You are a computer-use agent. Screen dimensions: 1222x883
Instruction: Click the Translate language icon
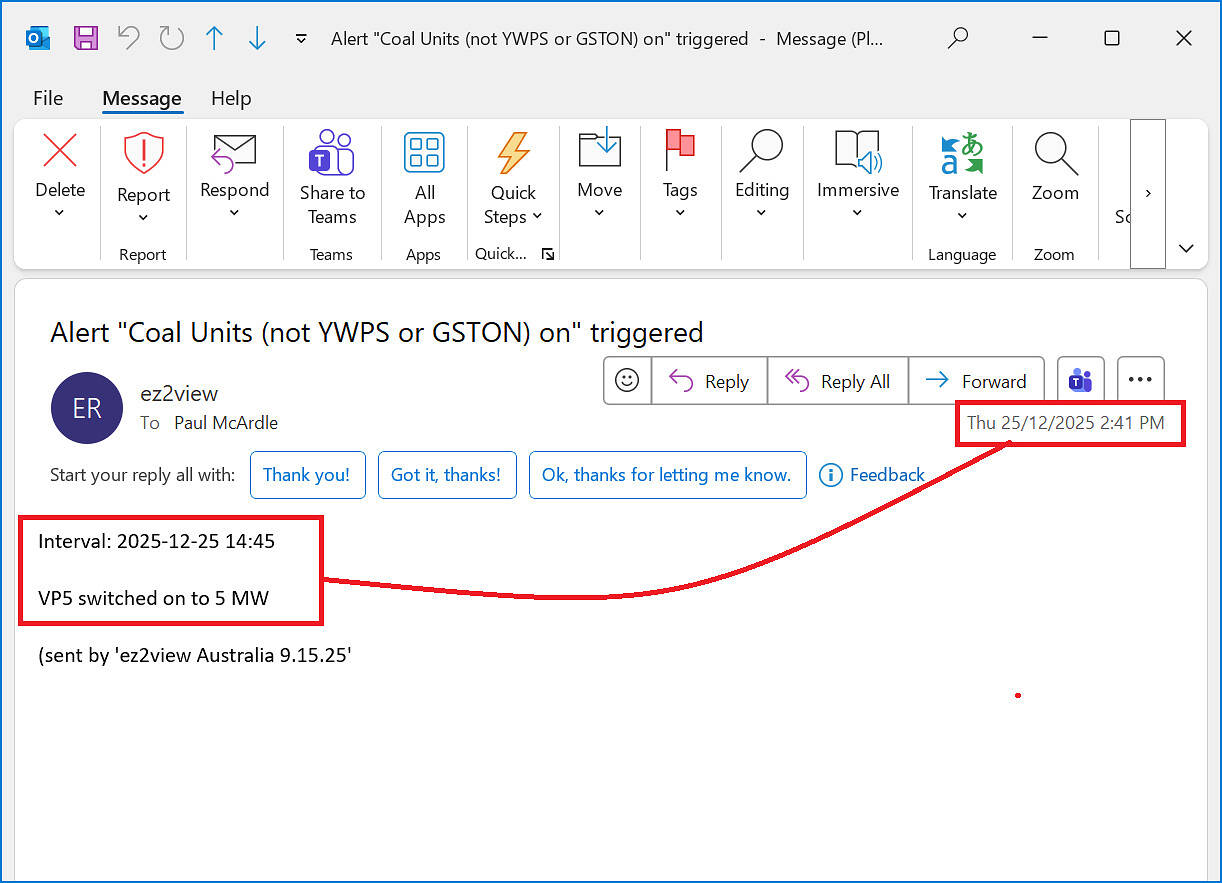962,154
